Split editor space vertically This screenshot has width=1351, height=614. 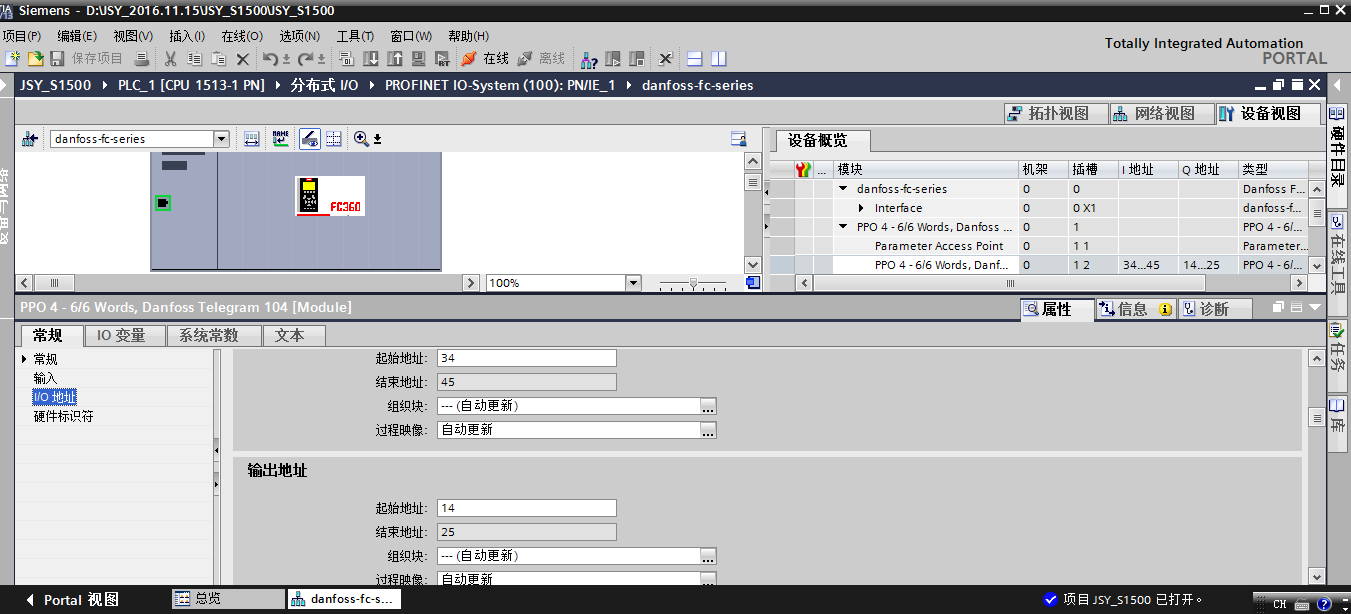(718, 59)
